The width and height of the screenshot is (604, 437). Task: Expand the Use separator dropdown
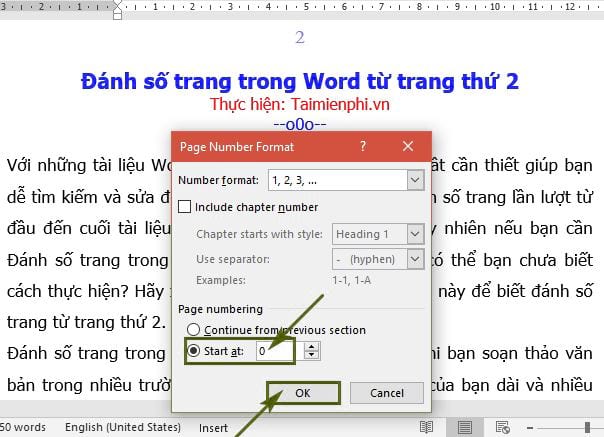click(x=415, y=259)
